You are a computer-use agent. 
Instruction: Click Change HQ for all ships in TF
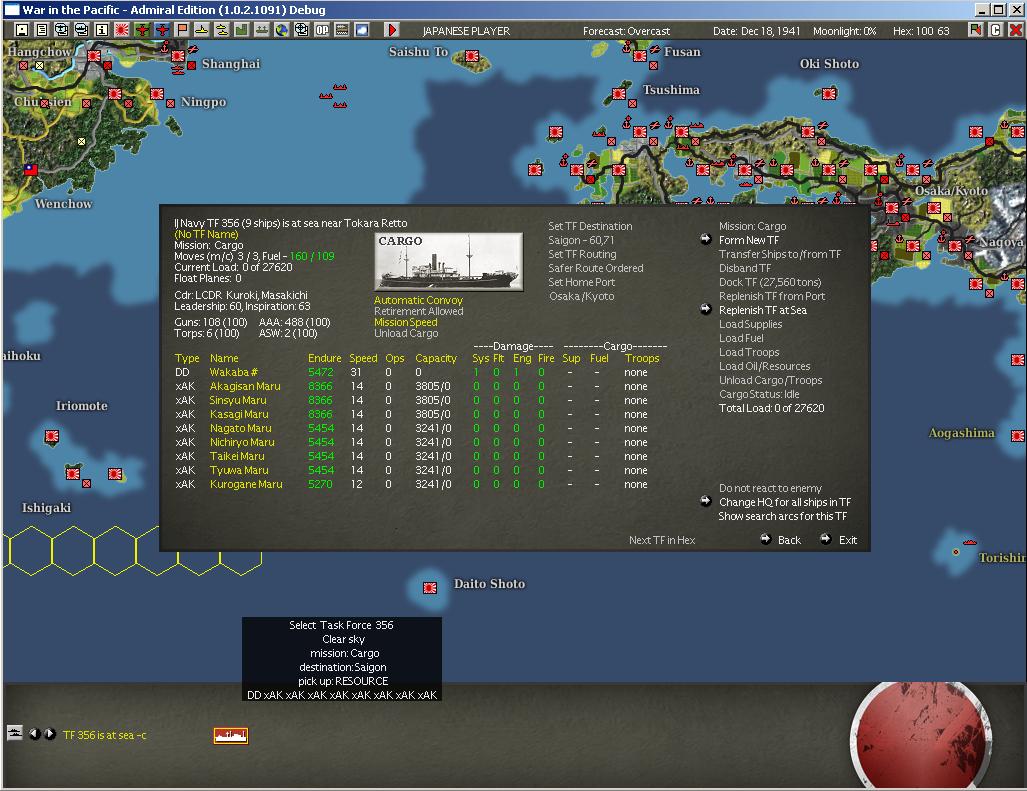tap(785, 502)
